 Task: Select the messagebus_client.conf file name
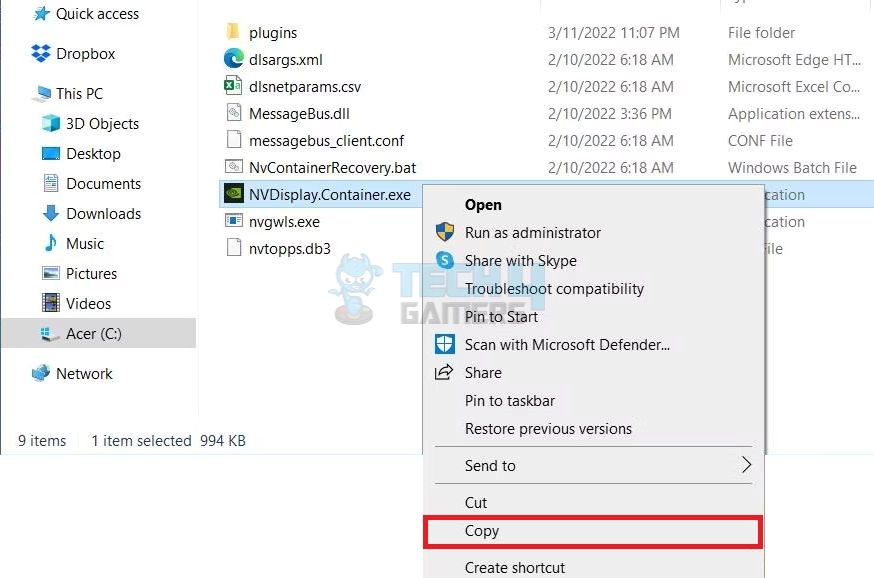tap(327, 140)
